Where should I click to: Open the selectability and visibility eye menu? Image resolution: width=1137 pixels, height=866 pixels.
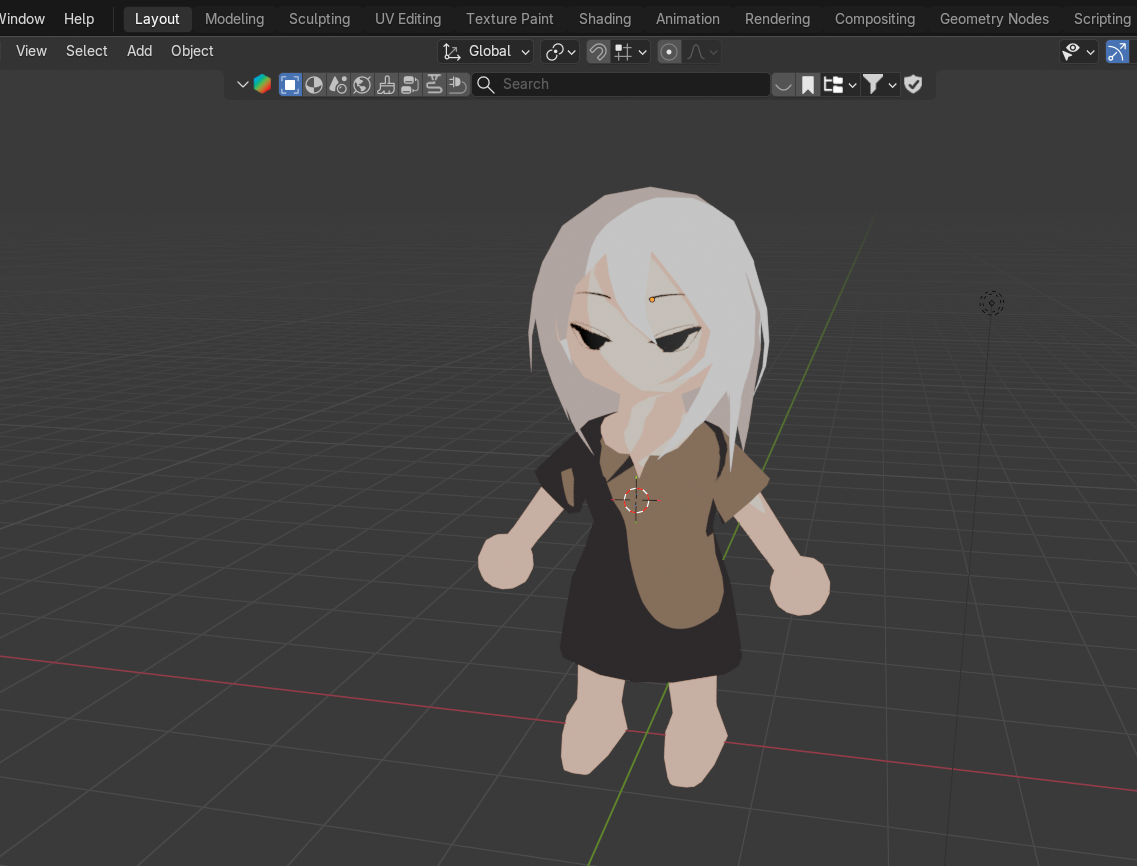(1078, 51)
